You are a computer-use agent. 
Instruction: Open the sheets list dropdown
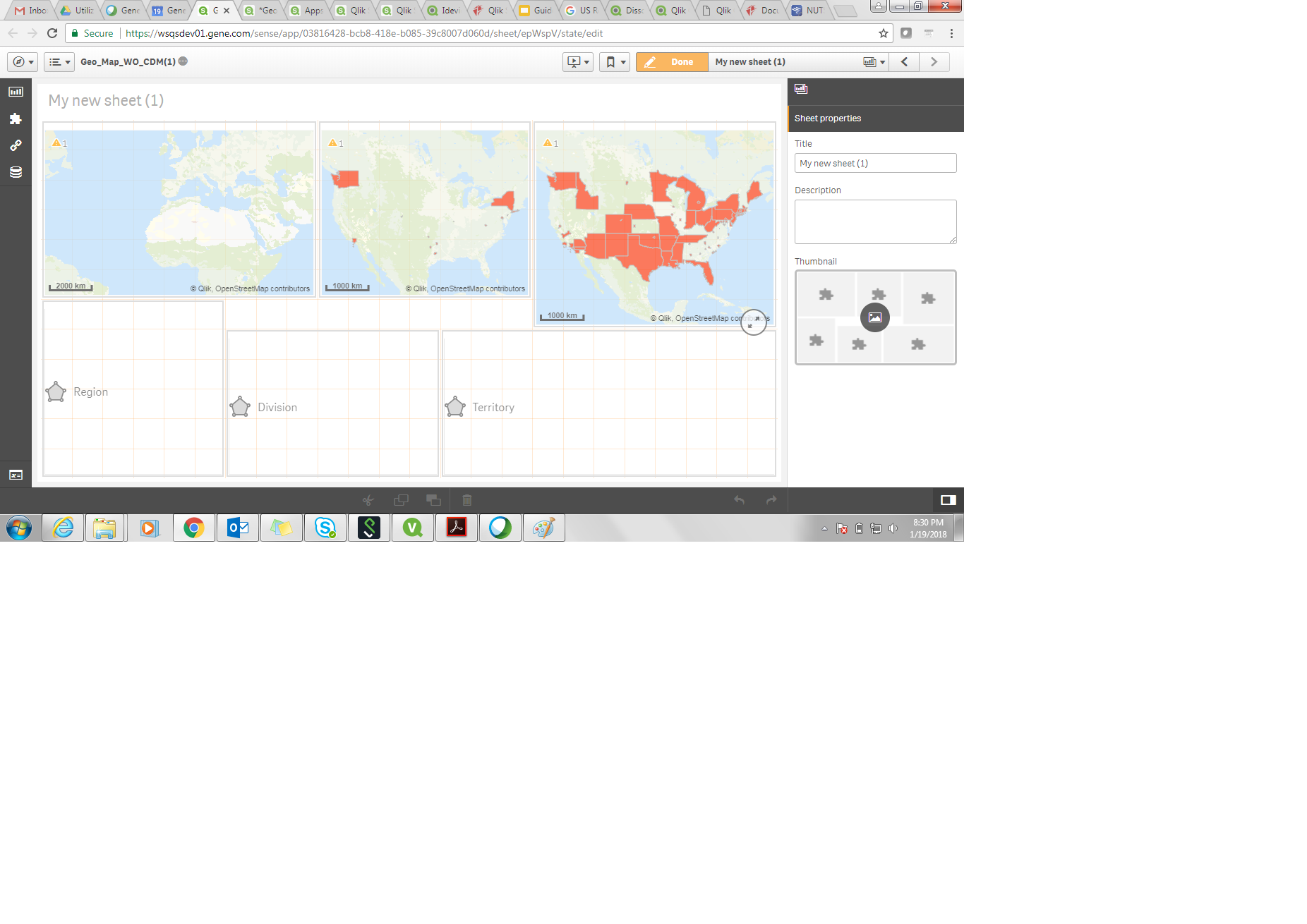pos(59,61)
